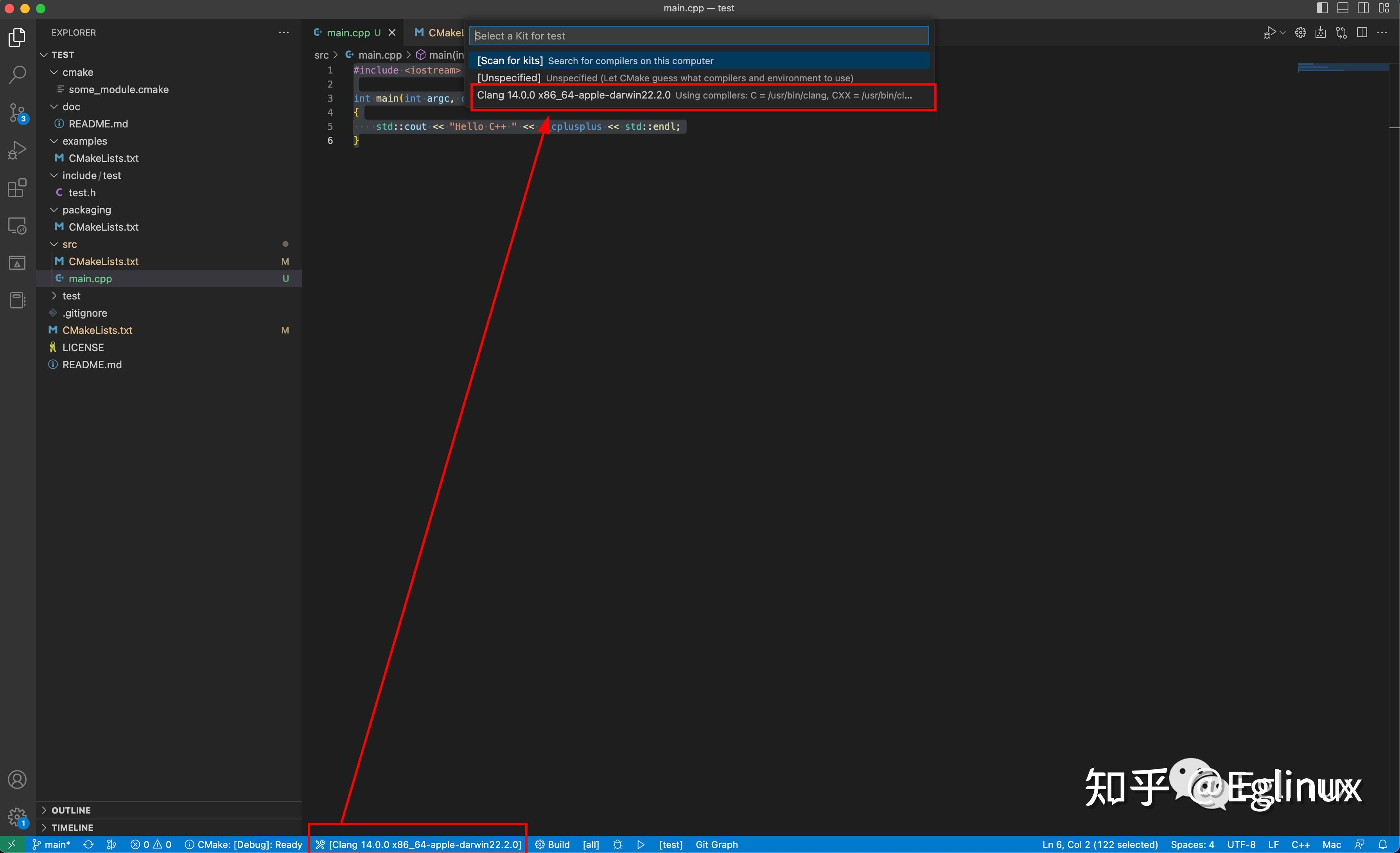Toggle secondary side bar visibility
The width and height of the screenshot is (1400, 853).
(1364, 8)
